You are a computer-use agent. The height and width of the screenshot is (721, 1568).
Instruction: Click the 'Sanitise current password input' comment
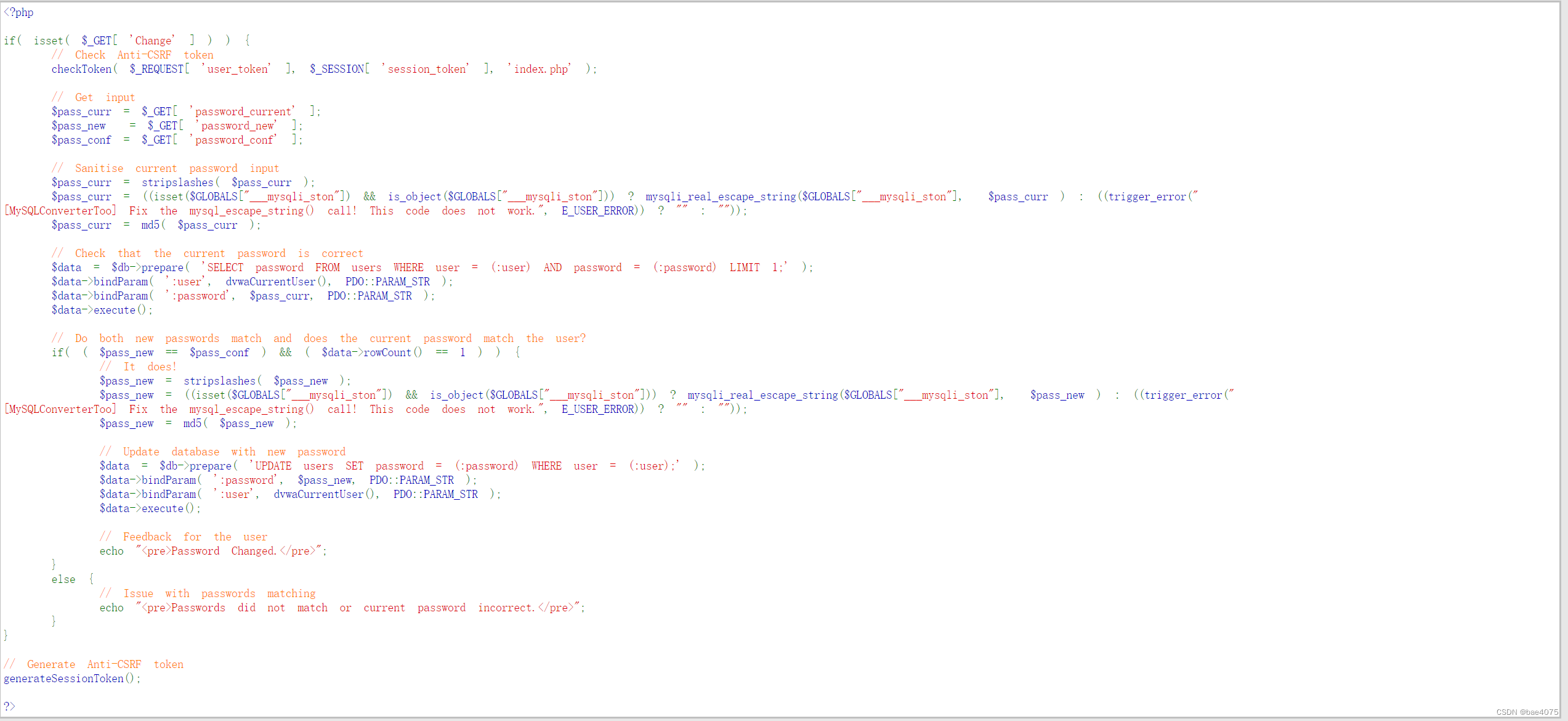click(x=165, y=168)
